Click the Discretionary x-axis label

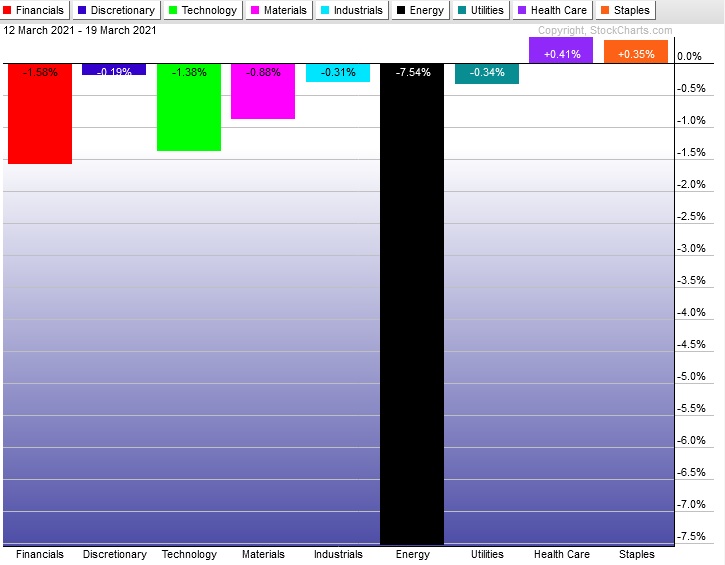coord(115,554)
